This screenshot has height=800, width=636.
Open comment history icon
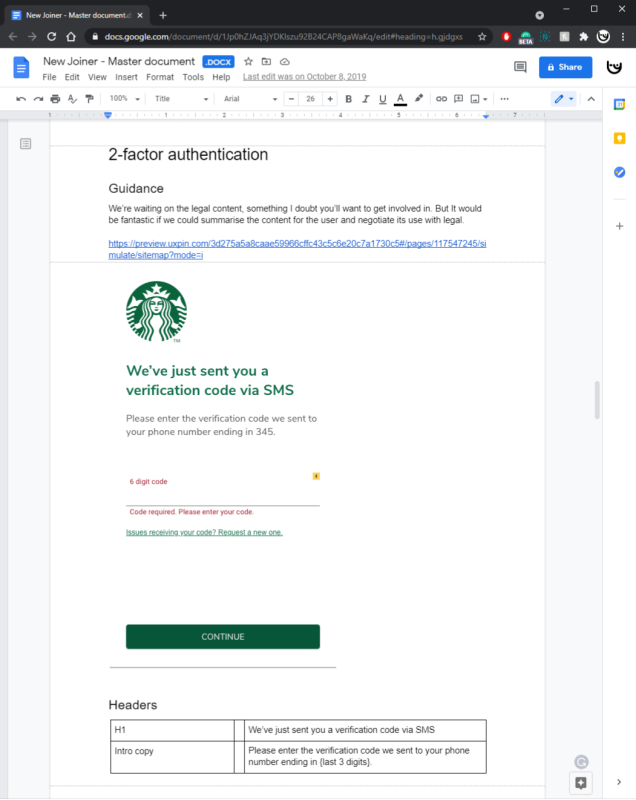point(520,67)
